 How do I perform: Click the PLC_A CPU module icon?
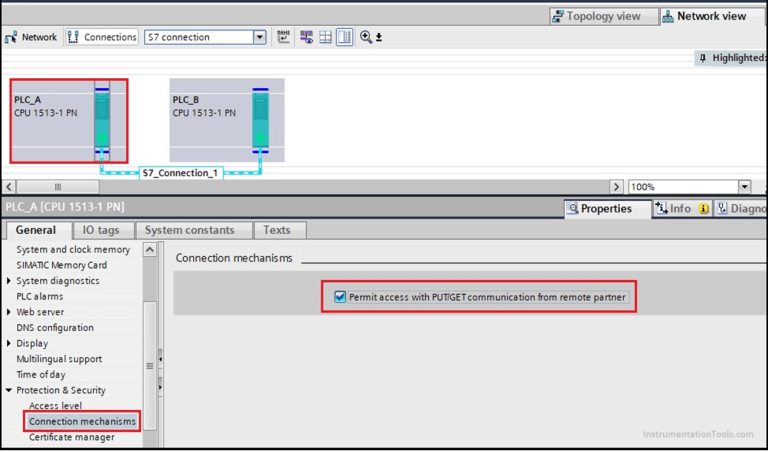[102, 121]
